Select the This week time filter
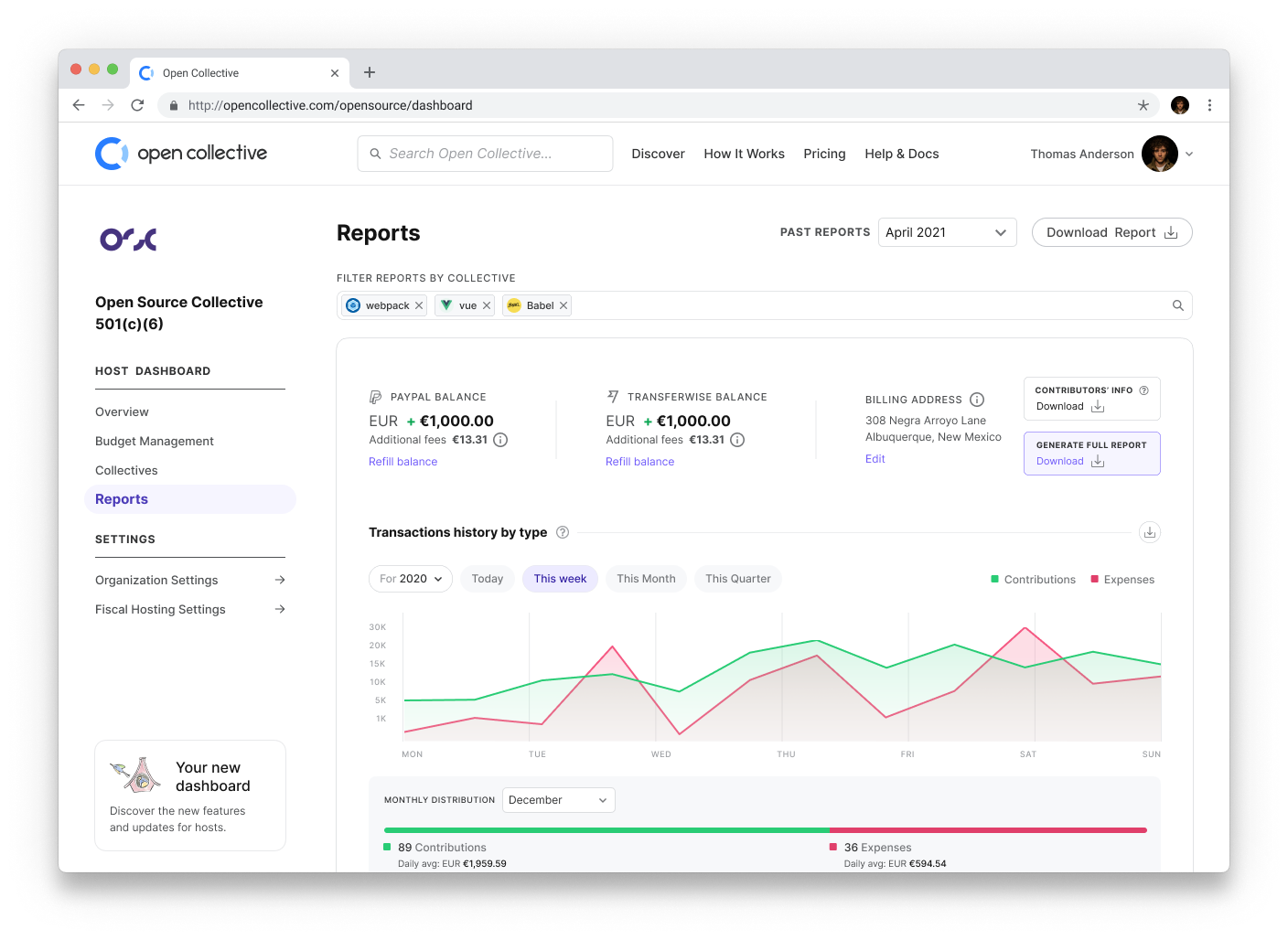The height and width of the screenshot is (940, 1288). click(560, 579)
